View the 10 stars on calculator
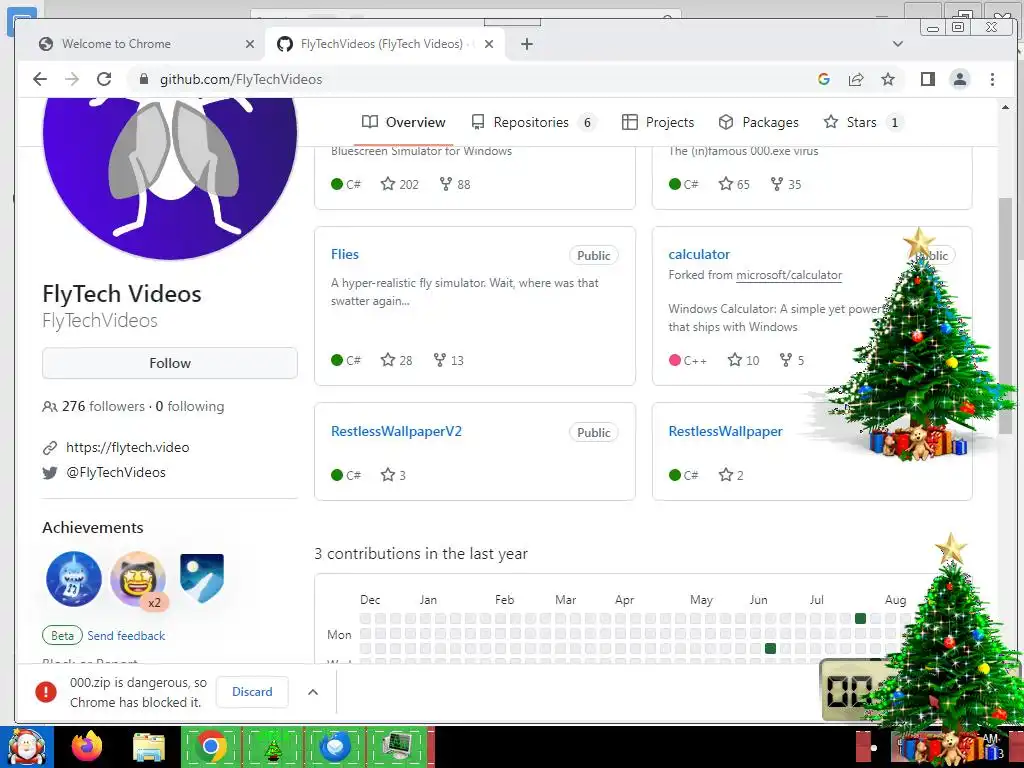The width and height of the screenshot is (1024, 768). (x=744, y=360)
